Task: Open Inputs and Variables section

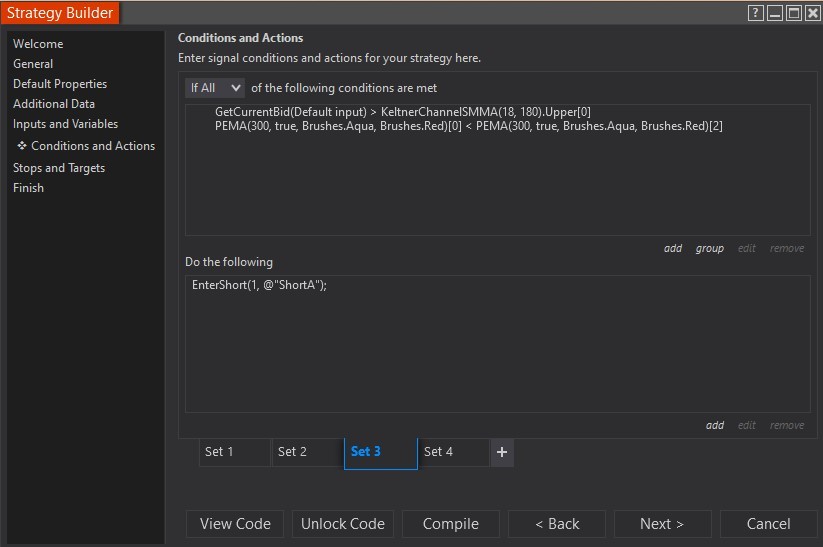Action: coord(65,124)
